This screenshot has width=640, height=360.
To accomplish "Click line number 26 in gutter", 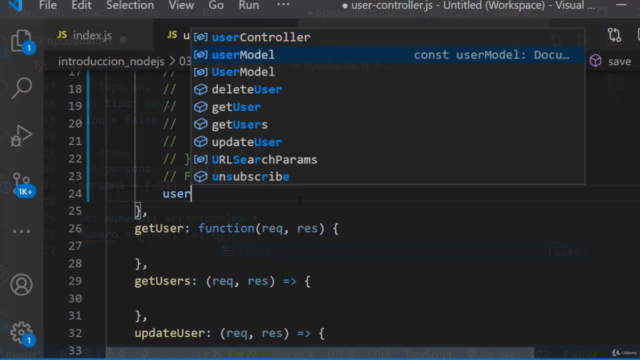I will point(75,229).
